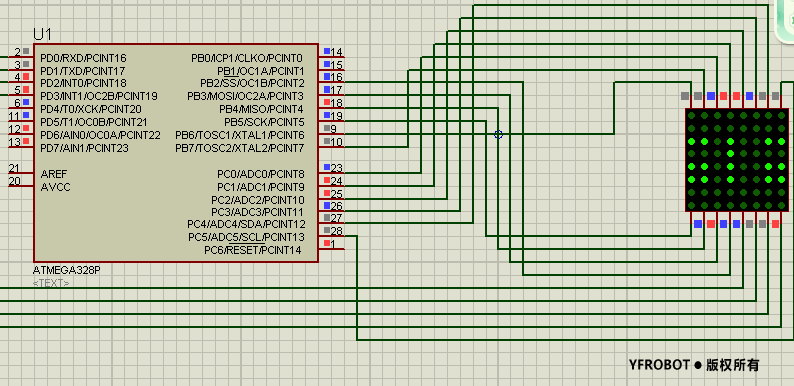Select the 8x8 LED matrix display
Screen dimensions: 794x386
(x=737, y=160)
